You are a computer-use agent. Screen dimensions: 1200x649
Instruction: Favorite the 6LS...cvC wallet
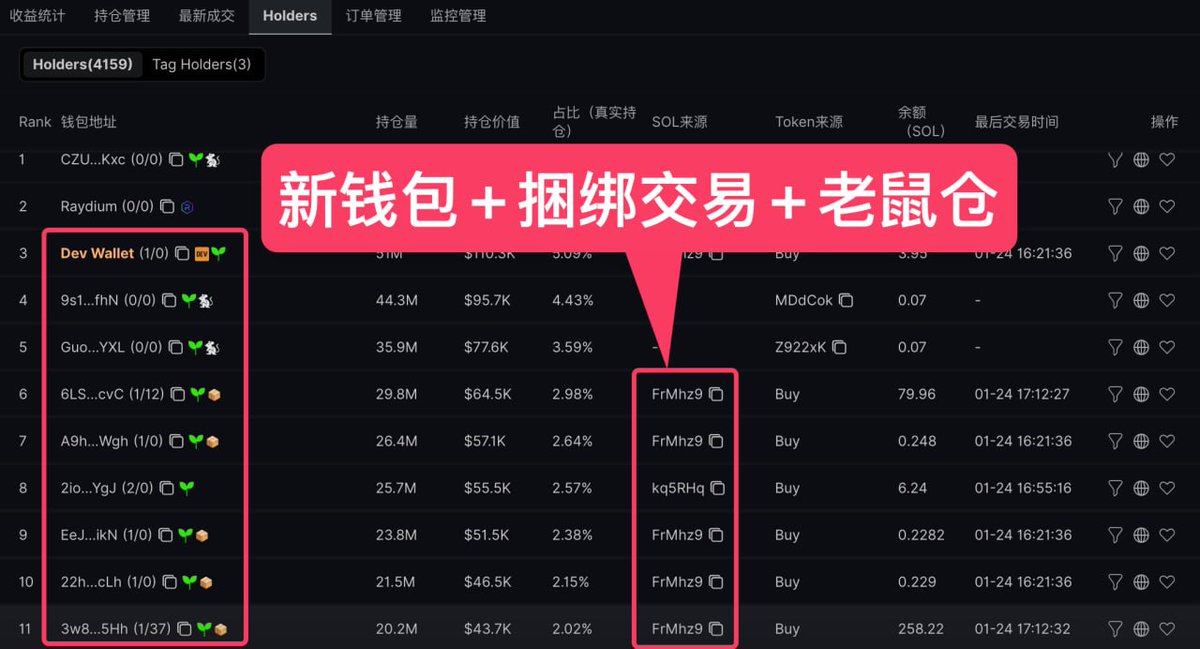pos(1167,394)
